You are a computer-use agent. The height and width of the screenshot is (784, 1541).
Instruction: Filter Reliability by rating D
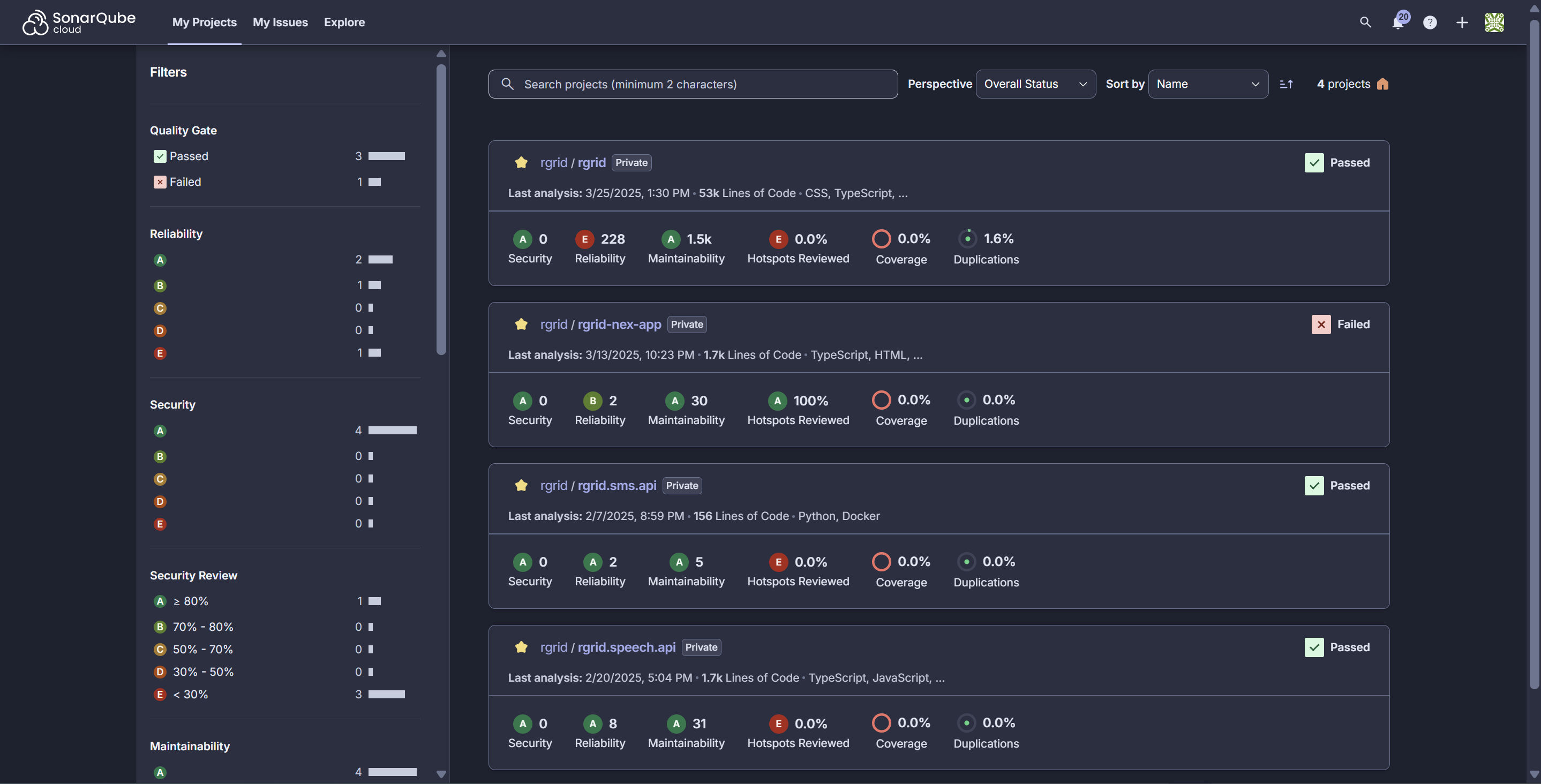(x=285, y=331)
